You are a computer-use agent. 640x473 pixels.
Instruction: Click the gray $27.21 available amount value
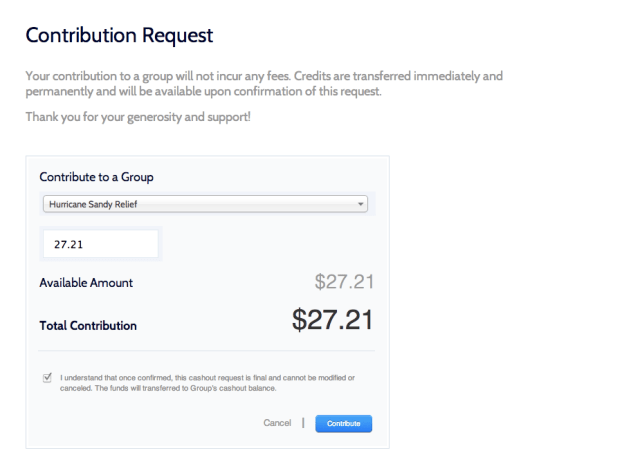coord(344,283)
